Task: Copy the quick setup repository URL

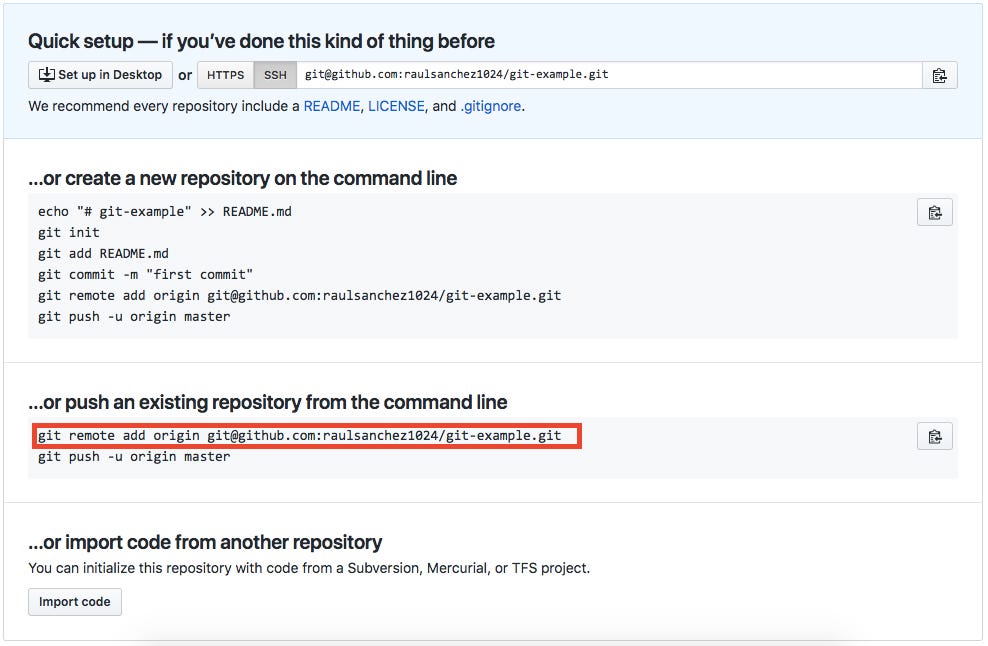Action: coord(939,74)
